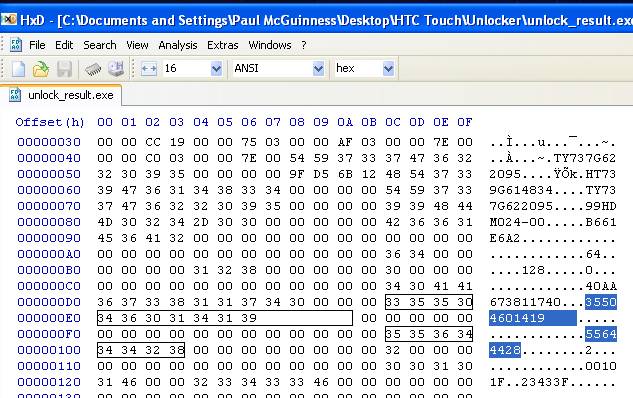Click highlighted decoded text 4428
The width and height of the screenshot is (633, 398).
(505, 350)
